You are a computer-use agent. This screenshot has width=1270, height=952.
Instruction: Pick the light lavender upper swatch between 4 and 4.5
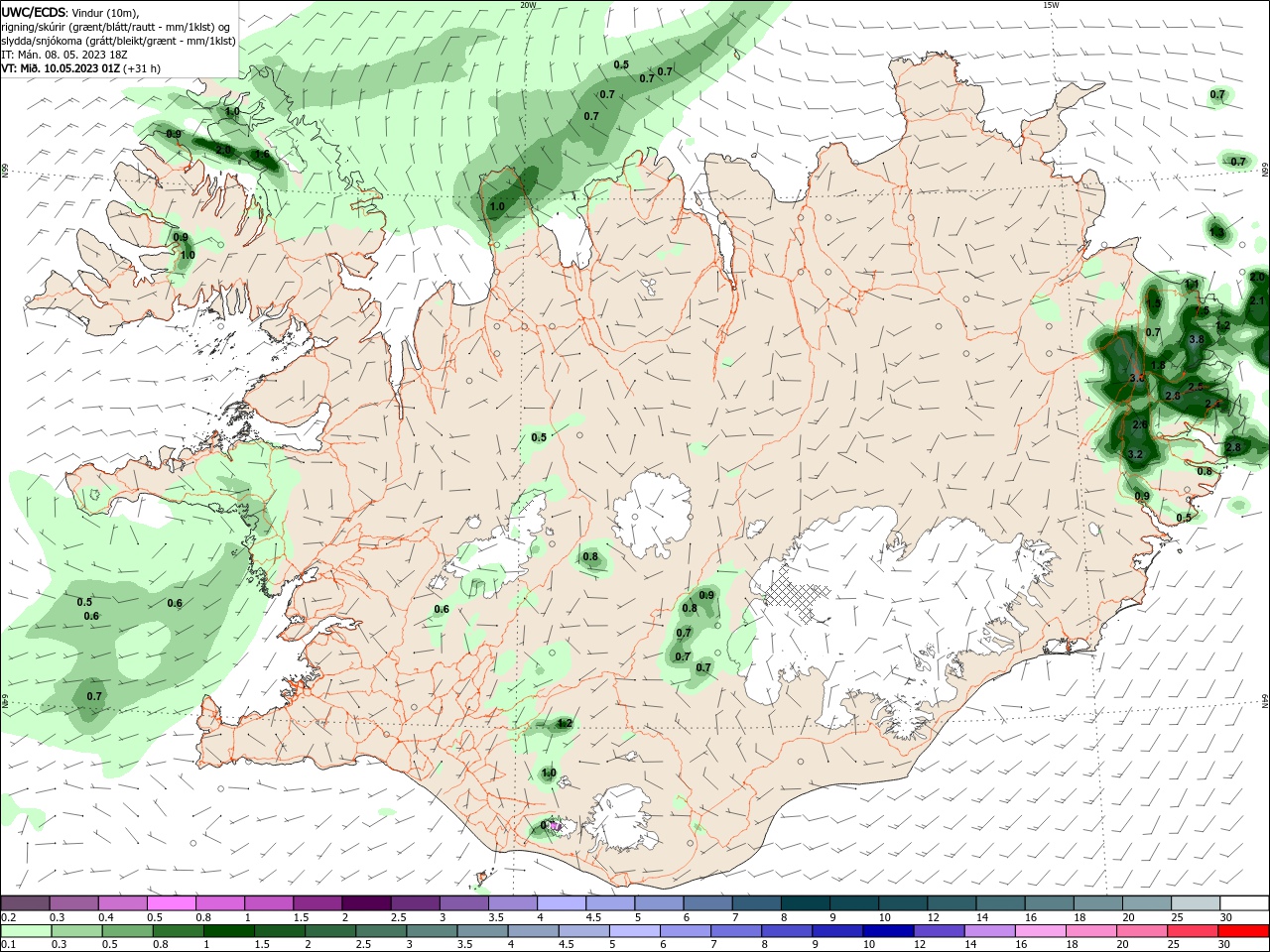(562, 903)
